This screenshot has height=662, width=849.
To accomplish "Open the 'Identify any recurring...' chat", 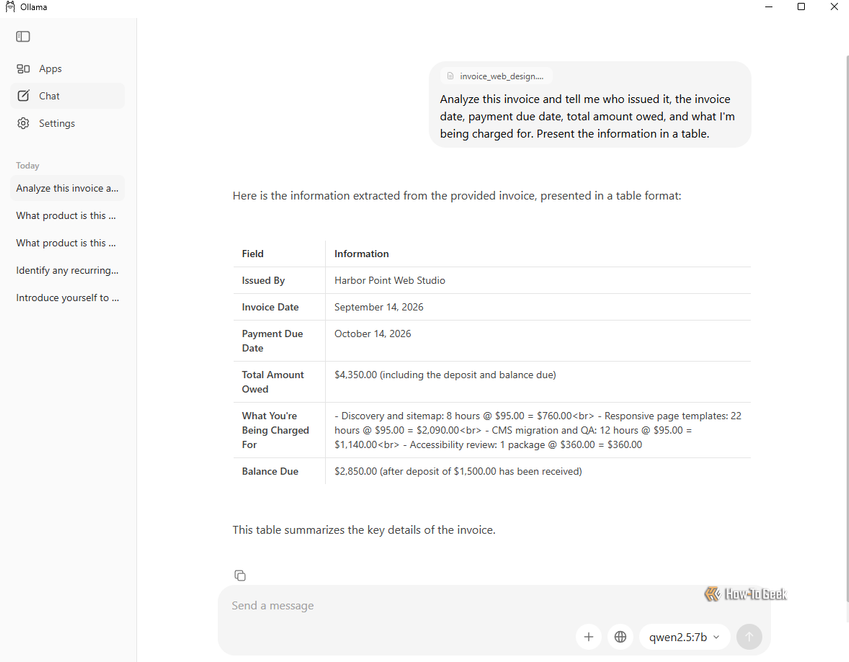I will coord(67,270).
